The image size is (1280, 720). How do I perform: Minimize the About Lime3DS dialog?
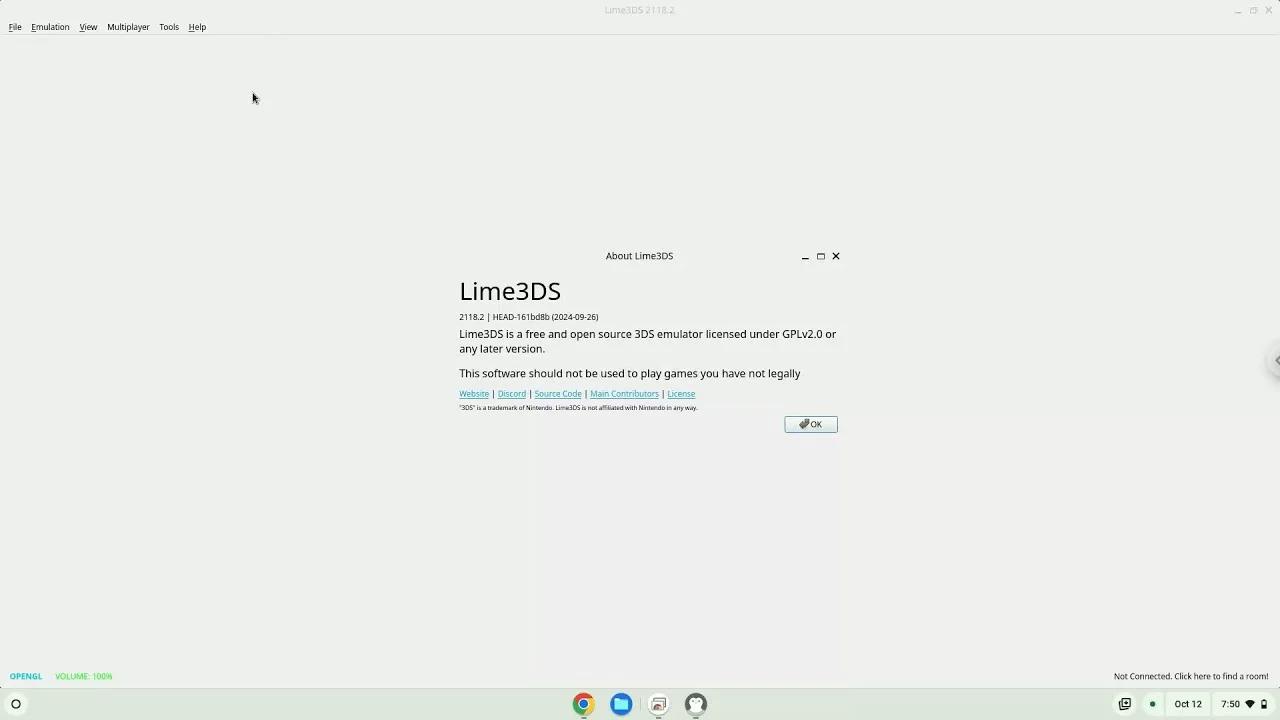(x=805, y=256)
